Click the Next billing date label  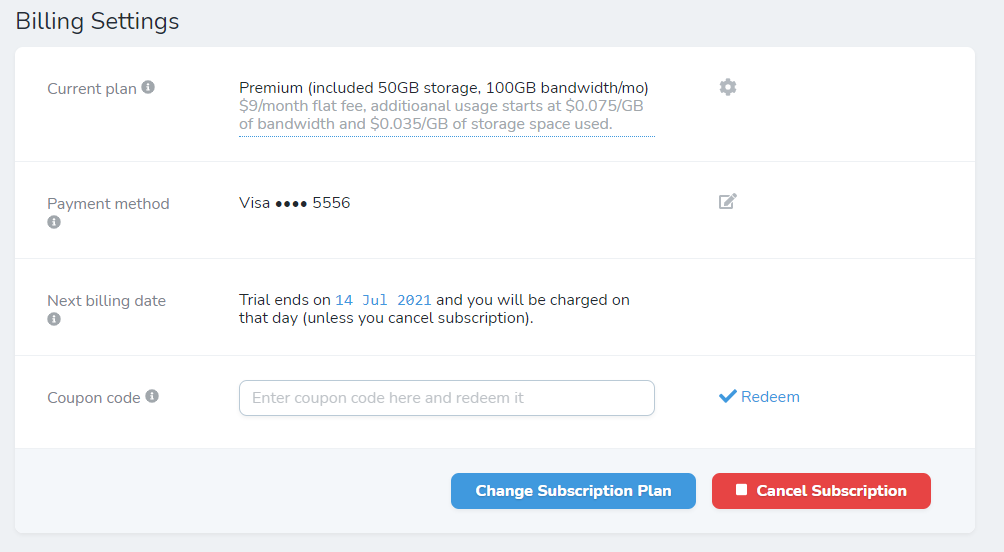[106, 301]
